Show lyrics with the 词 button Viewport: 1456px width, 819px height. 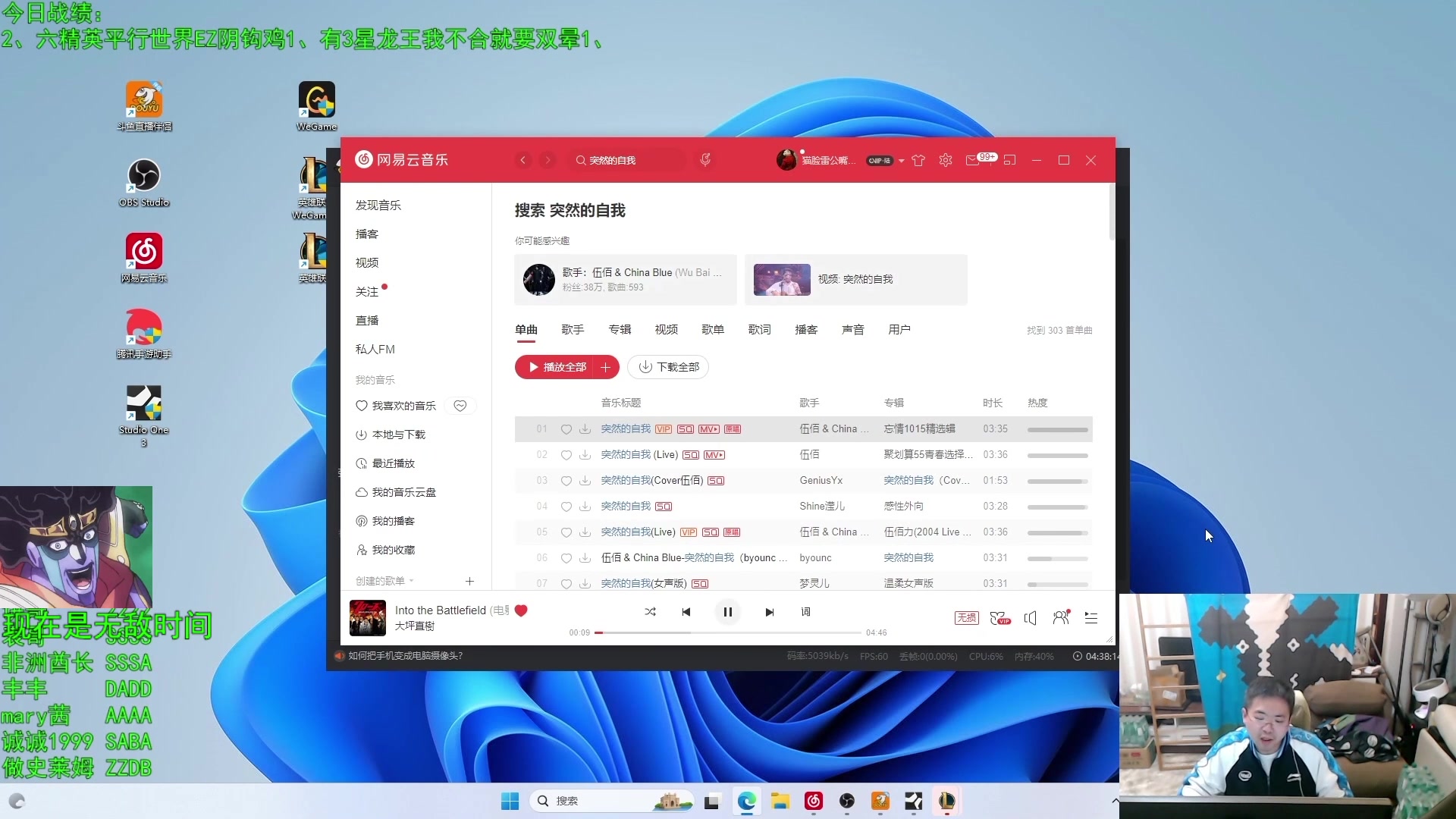coord(805,612)
